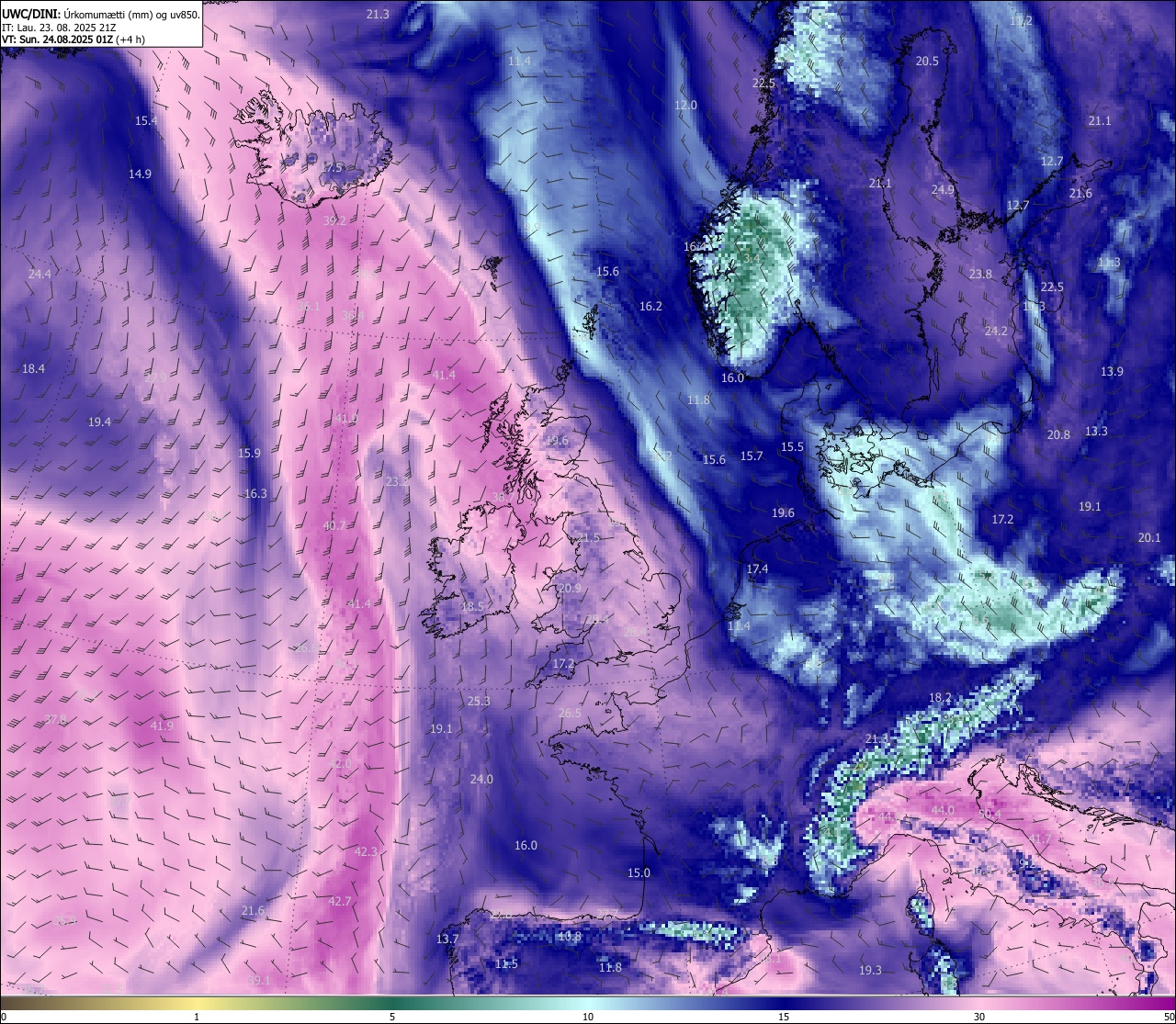Click the 42.0 value on the map
The height and width of the screenshot is (1024, 1176).
coord(340,763)
